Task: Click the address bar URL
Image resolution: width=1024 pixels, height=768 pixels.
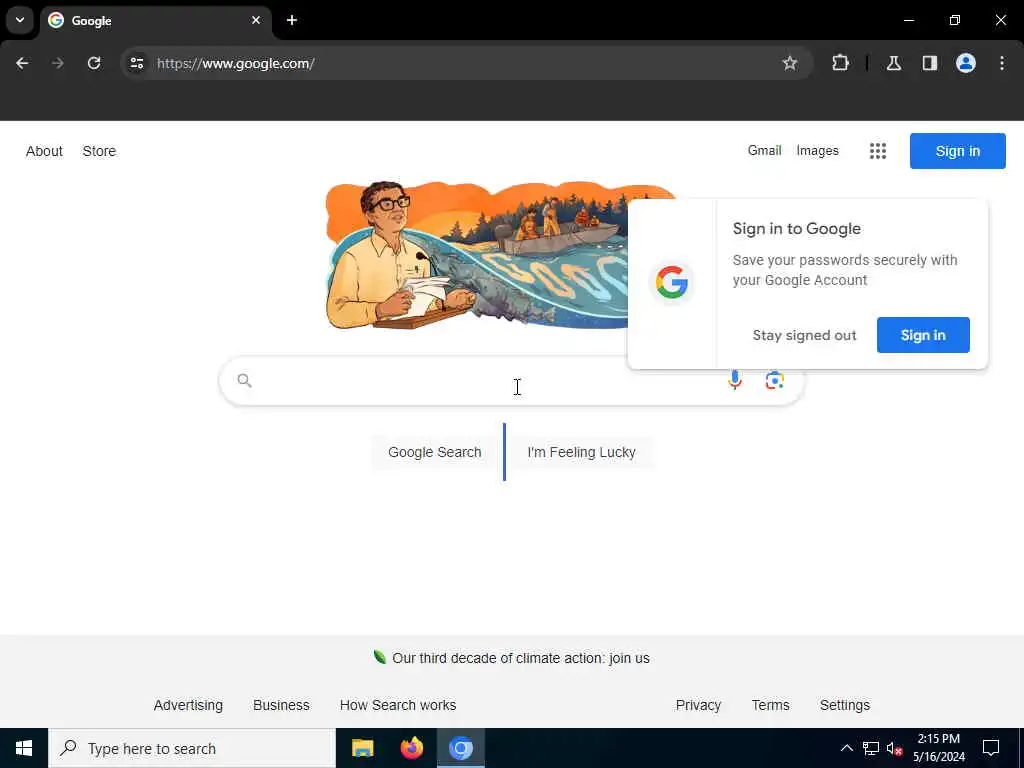Action: point(236,63)
